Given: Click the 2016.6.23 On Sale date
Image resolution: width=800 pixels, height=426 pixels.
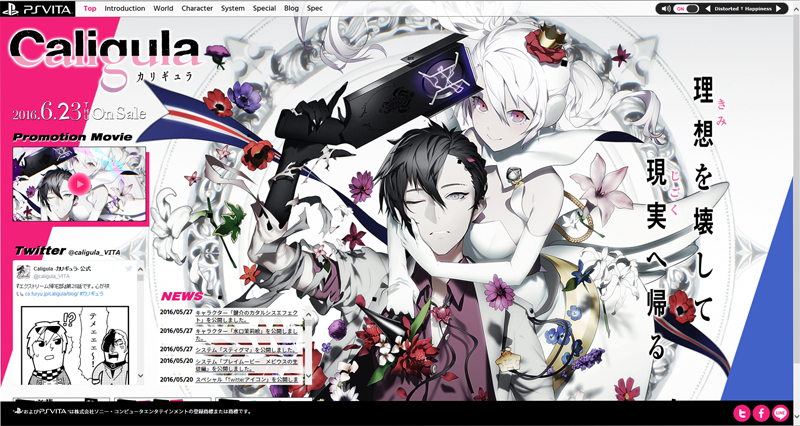Looking at the screenshot, I should pos(80,113).
